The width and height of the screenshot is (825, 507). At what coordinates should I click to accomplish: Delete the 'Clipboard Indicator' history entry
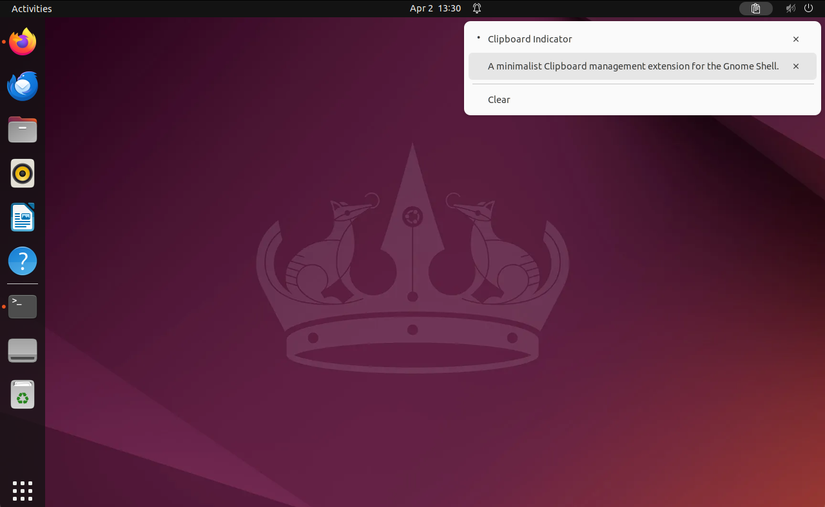pyautogui.click(x=796, y=39)
